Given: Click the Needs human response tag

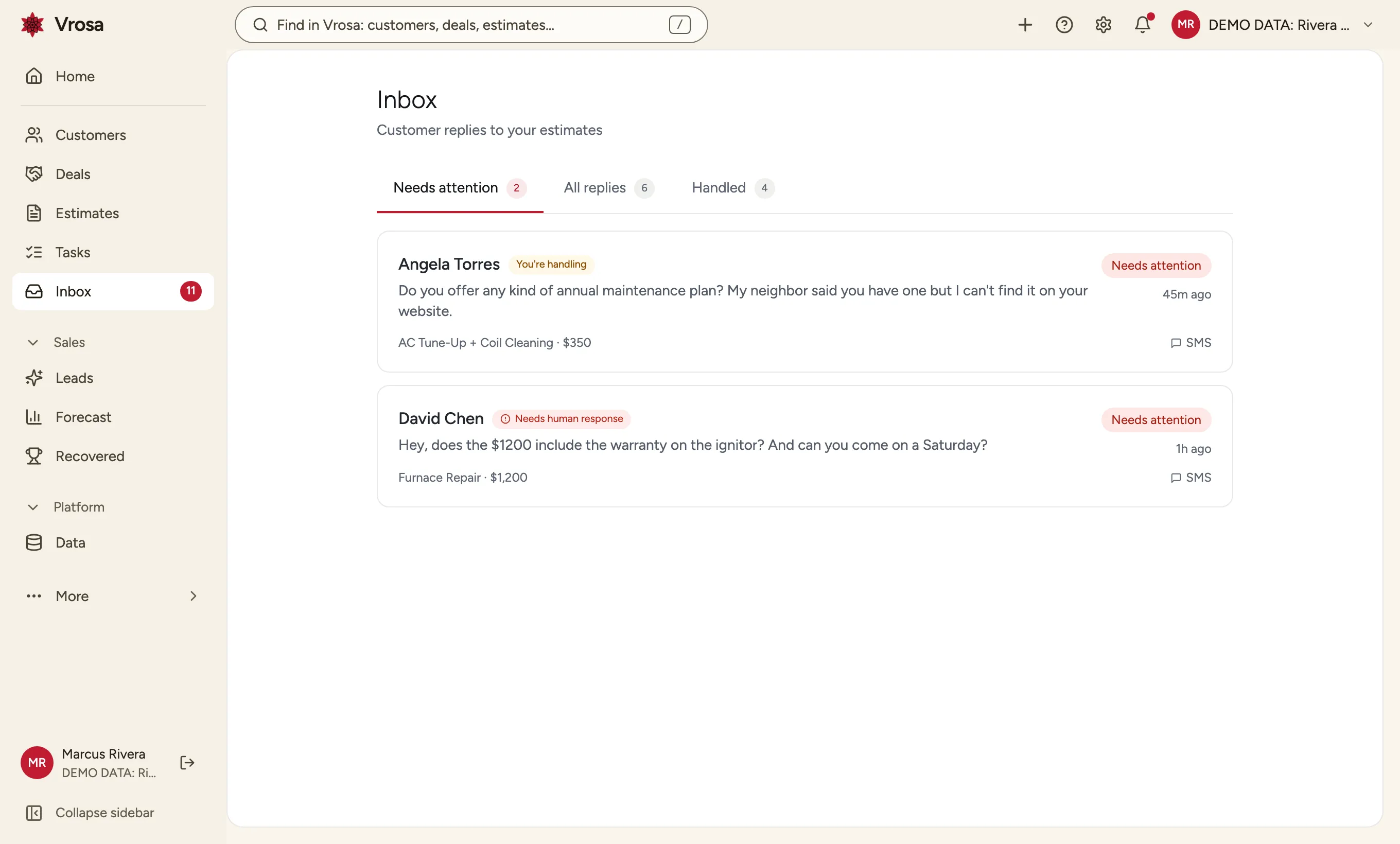Looking at the screenshot, I should tap(562, 418).
